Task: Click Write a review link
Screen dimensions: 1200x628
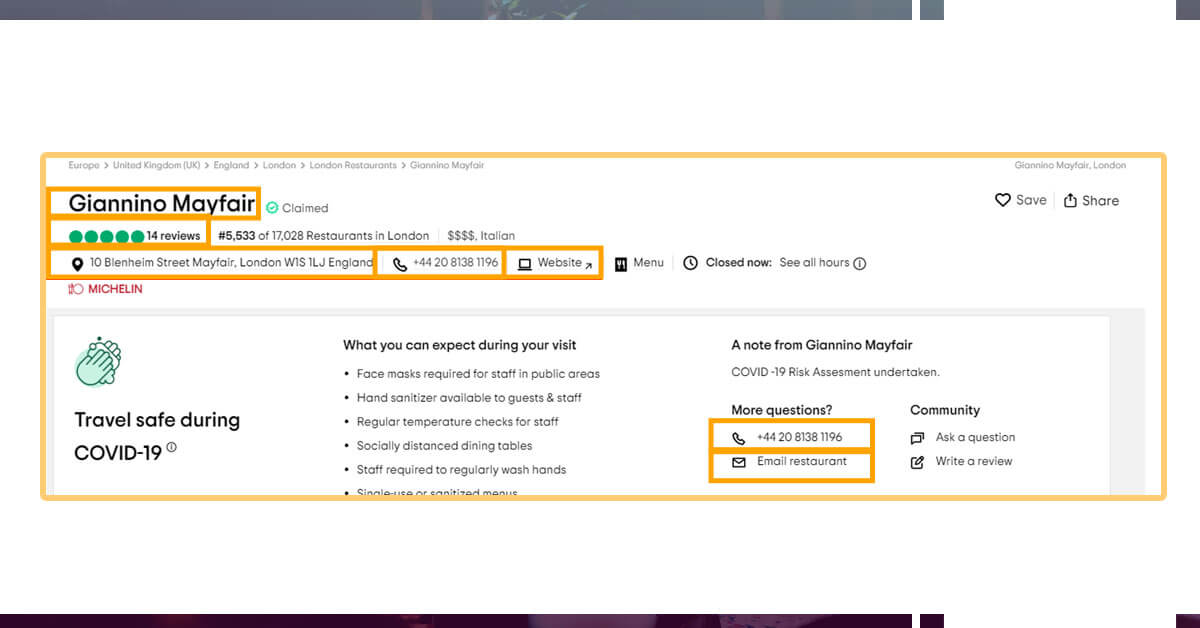Action: tap(974, 461)
